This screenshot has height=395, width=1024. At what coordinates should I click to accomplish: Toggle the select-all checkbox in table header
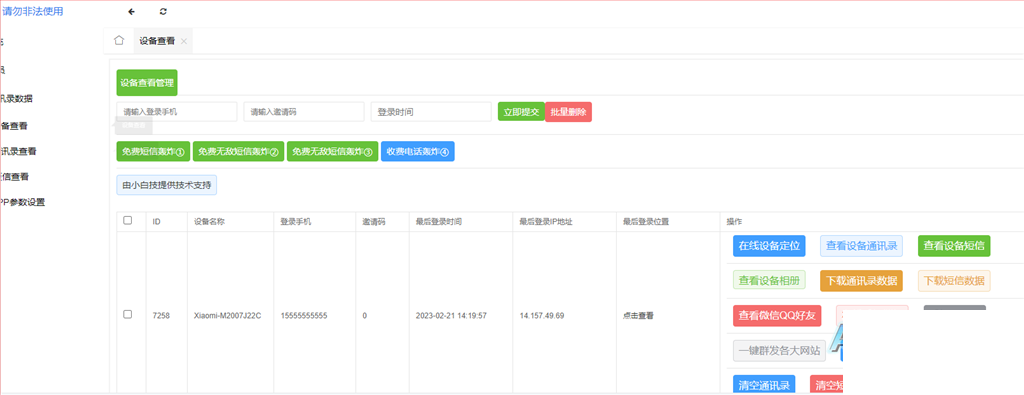point(128,221)
